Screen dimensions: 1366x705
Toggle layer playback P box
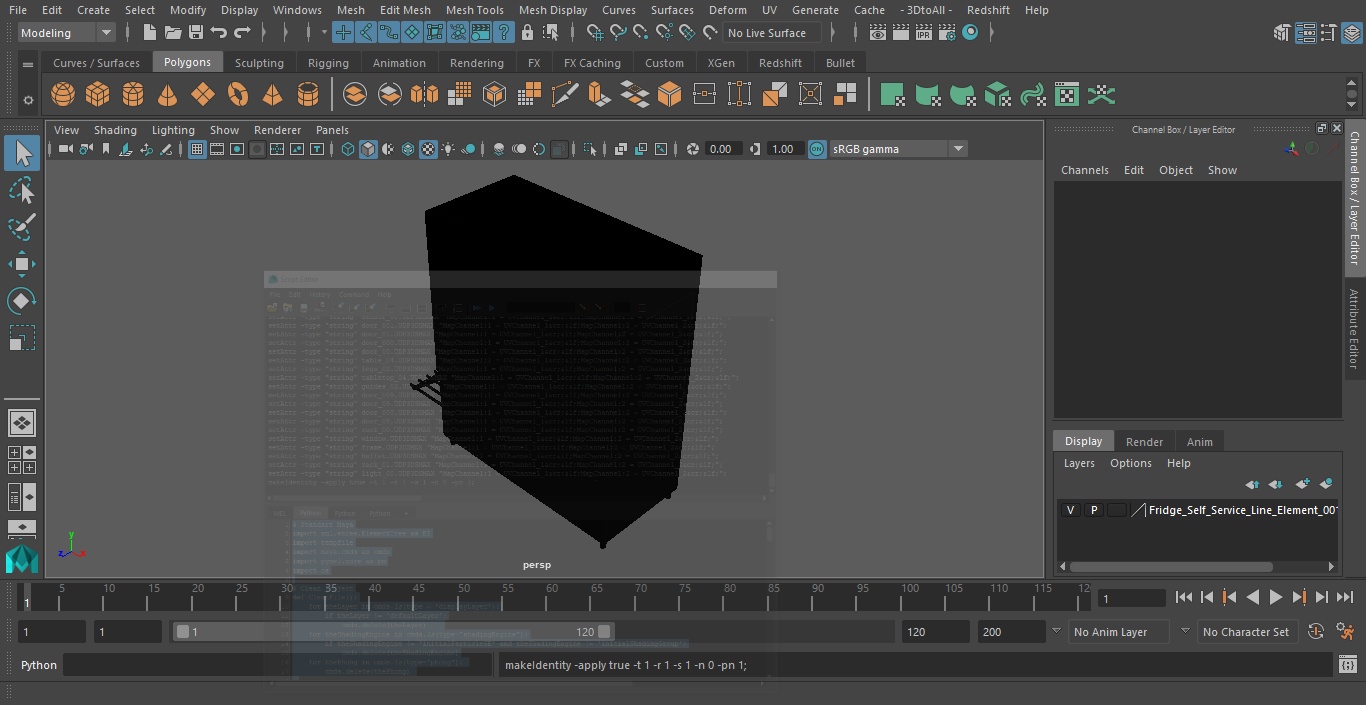pyautogui.click(x=1093, y=510)
